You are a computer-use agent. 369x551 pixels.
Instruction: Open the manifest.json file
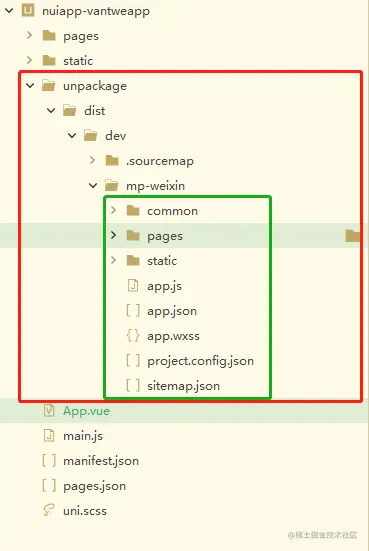(x=101, y=461)
